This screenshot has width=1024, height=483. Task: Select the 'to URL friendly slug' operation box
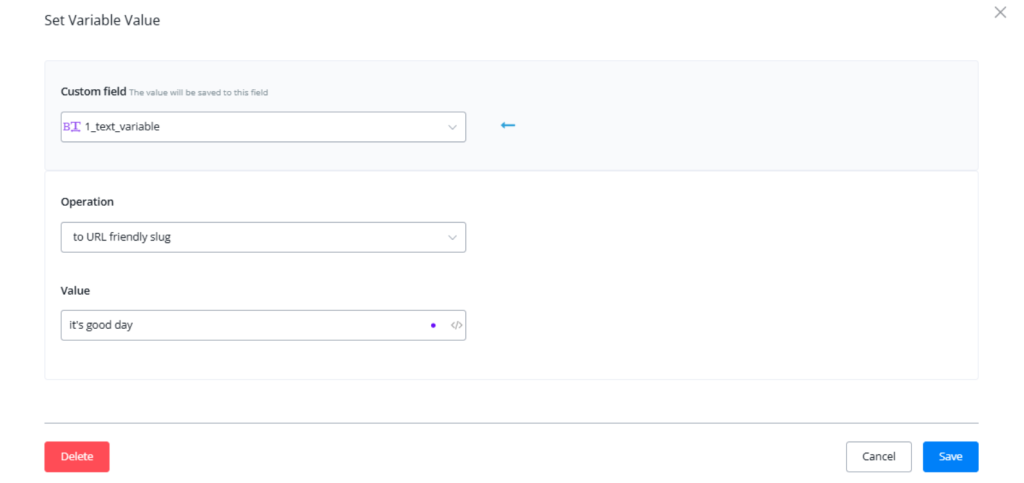coord(250,238)
